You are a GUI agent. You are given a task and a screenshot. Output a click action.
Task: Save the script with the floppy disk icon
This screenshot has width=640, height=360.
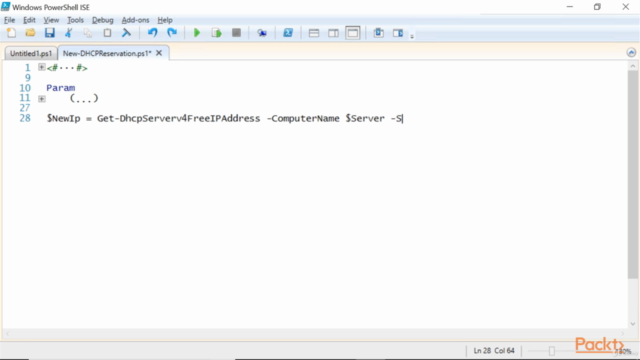(49, 33)
